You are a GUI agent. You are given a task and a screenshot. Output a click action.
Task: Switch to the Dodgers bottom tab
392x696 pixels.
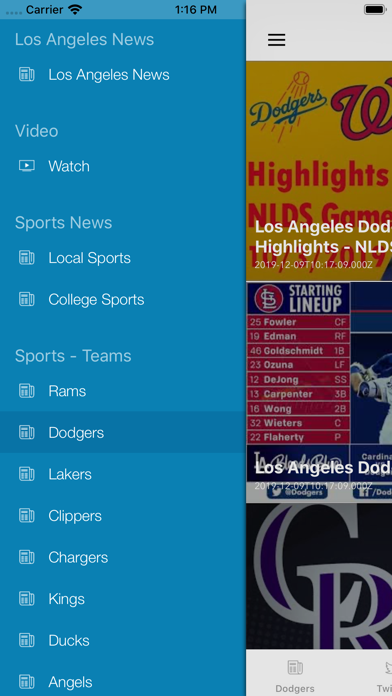tap(295, 676)
